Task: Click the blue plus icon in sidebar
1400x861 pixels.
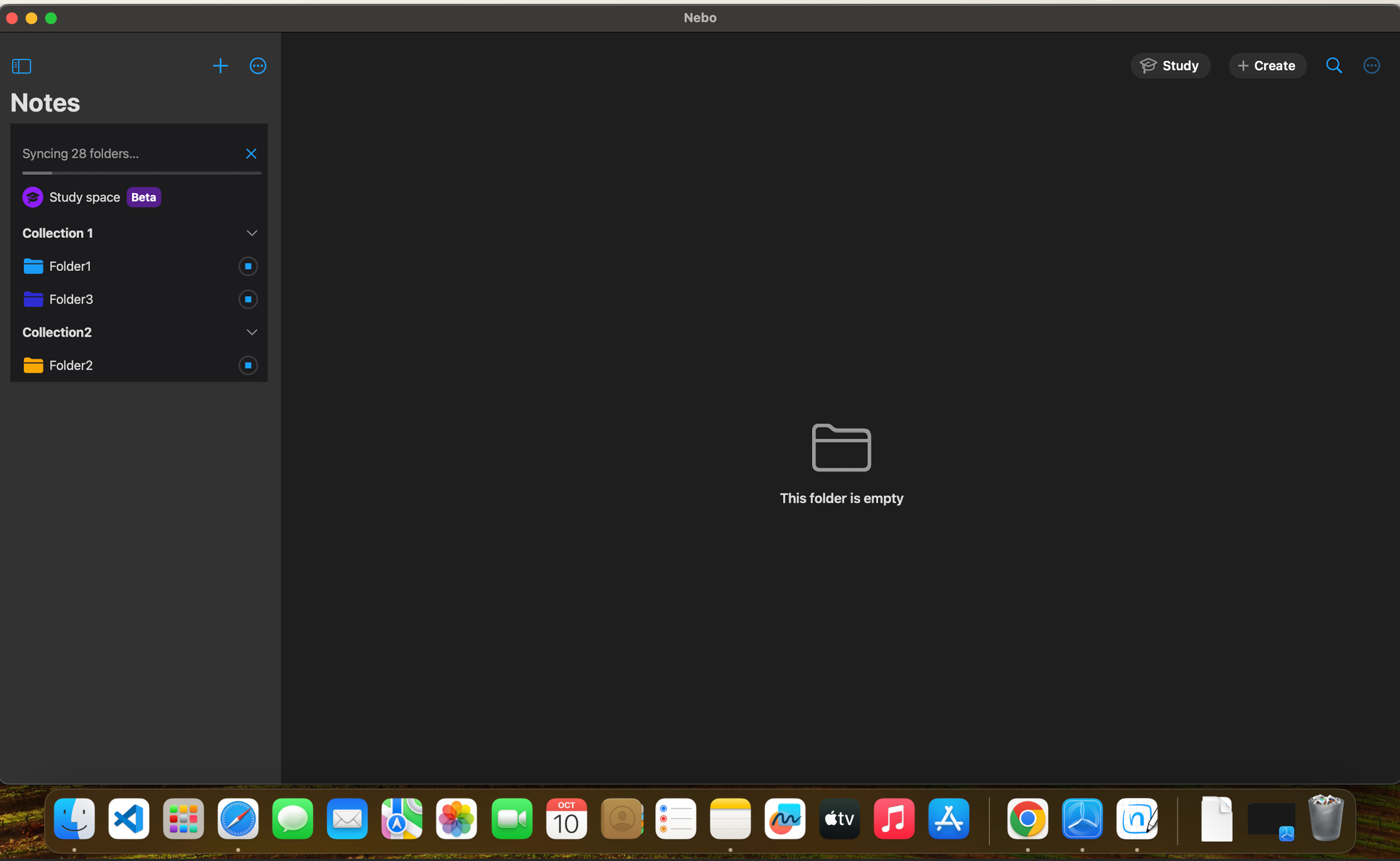Action: point(221,66)
